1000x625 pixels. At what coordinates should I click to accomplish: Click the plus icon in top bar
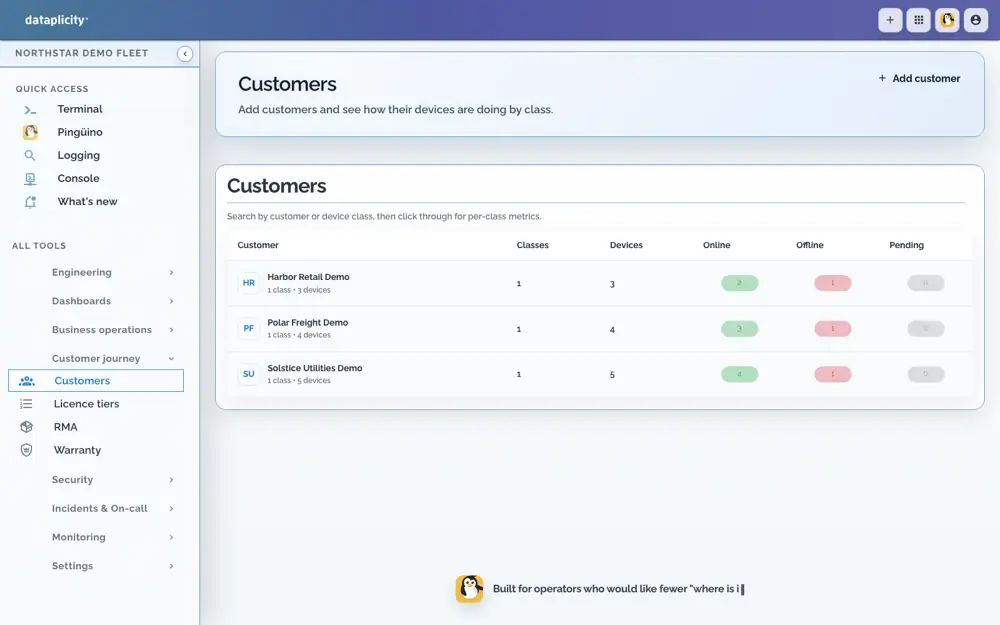(x=890, y=20)
